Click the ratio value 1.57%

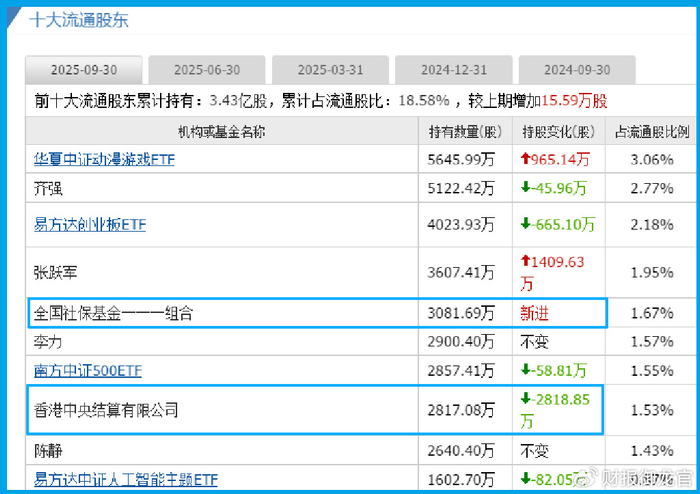[x=652, y=342]
